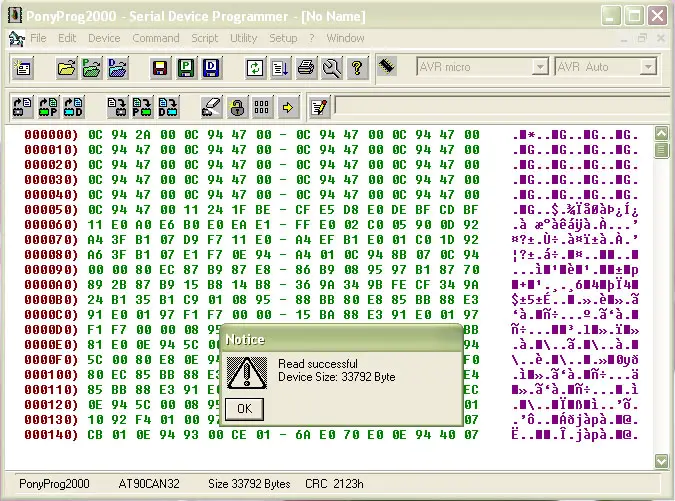Viewport: 675px width, 501px height.
Task: Open the File menu
Action: point(38,38)
